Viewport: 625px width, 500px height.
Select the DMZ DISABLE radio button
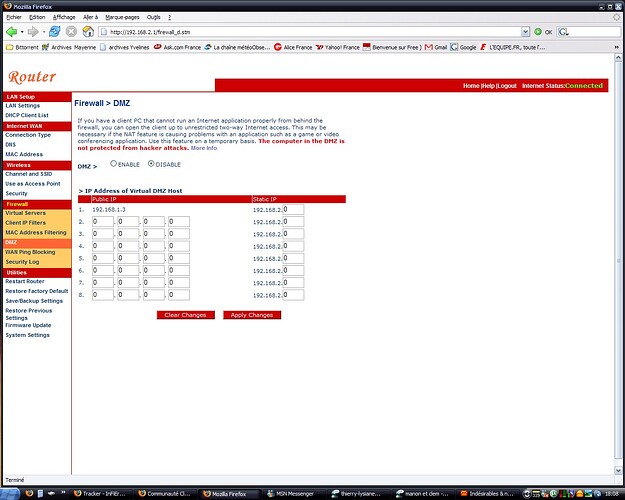tap(151, 164)
